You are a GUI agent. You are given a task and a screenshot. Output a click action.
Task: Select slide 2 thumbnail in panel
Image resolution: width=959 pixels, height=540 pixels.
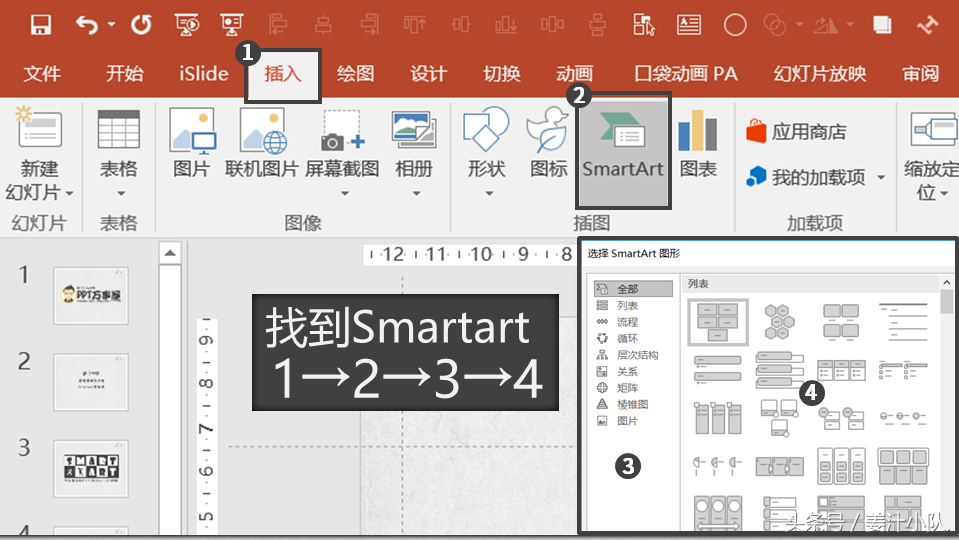click(91, 382)
